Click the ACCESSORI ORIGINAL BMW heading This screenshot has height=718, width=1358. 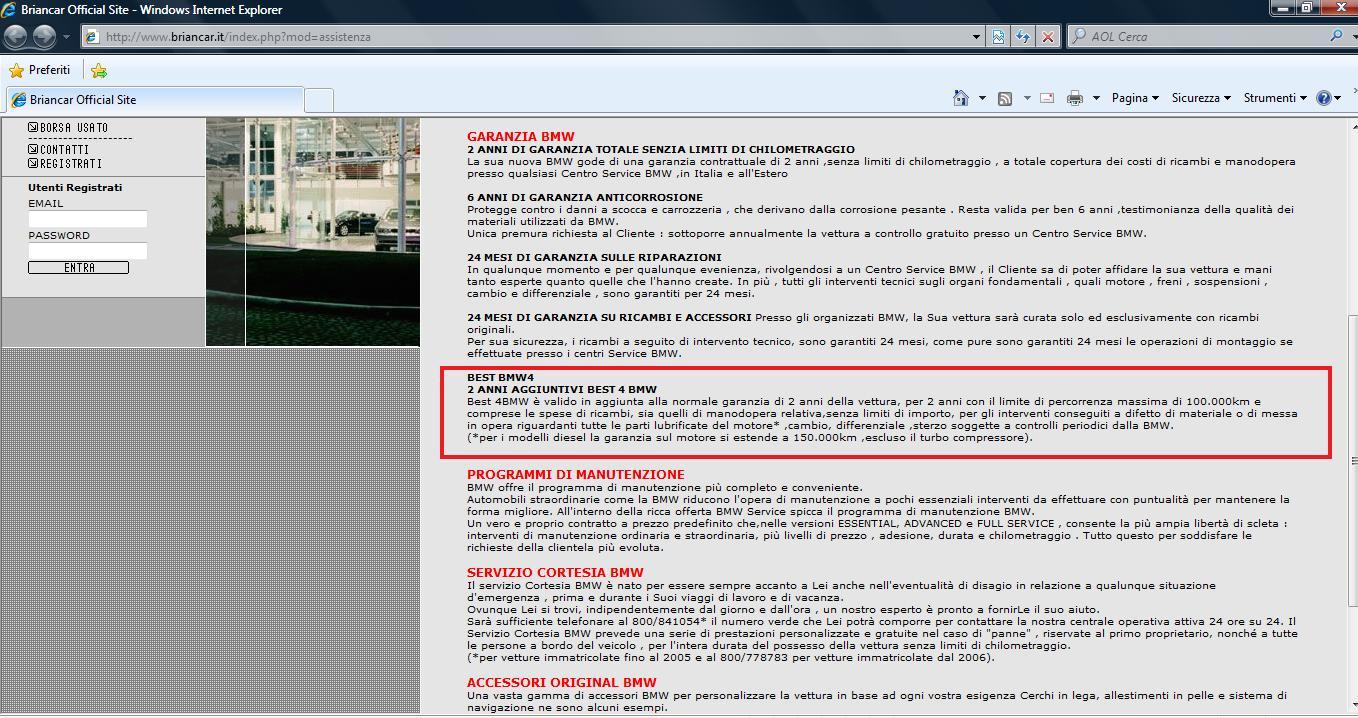[x=562, y=682]
